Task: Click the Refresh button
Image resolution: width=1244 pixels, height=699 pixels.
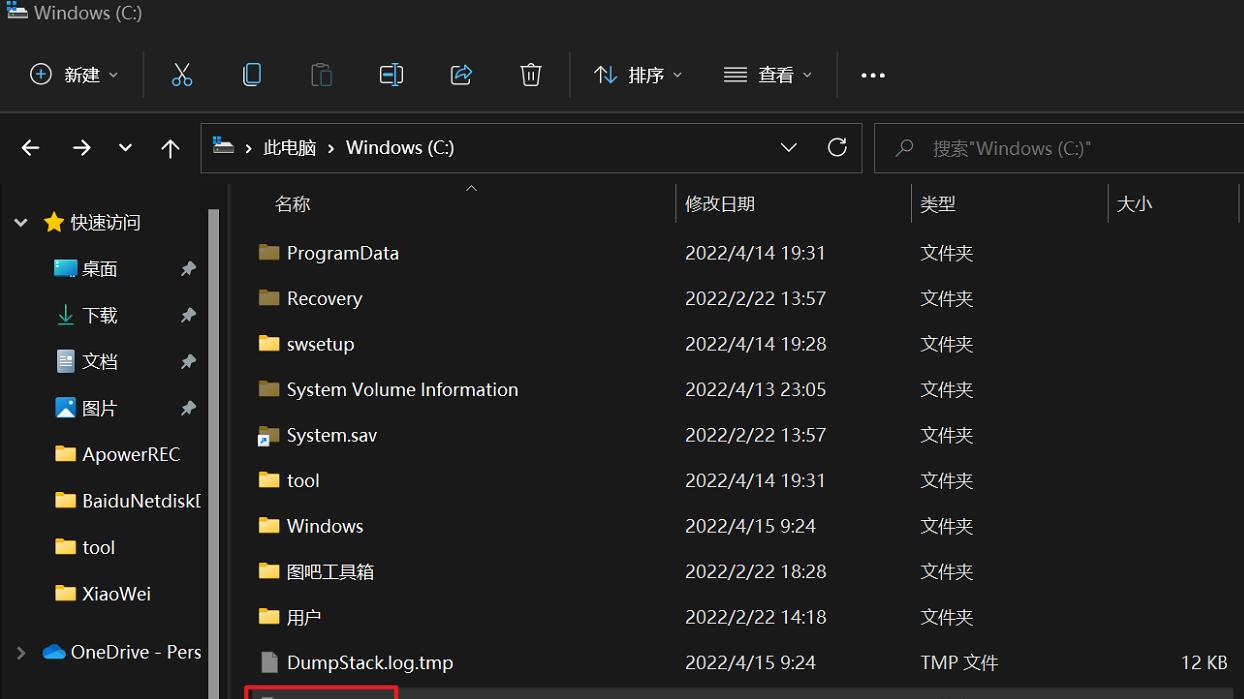Action: pyautogui.click(x=837, y=148)
